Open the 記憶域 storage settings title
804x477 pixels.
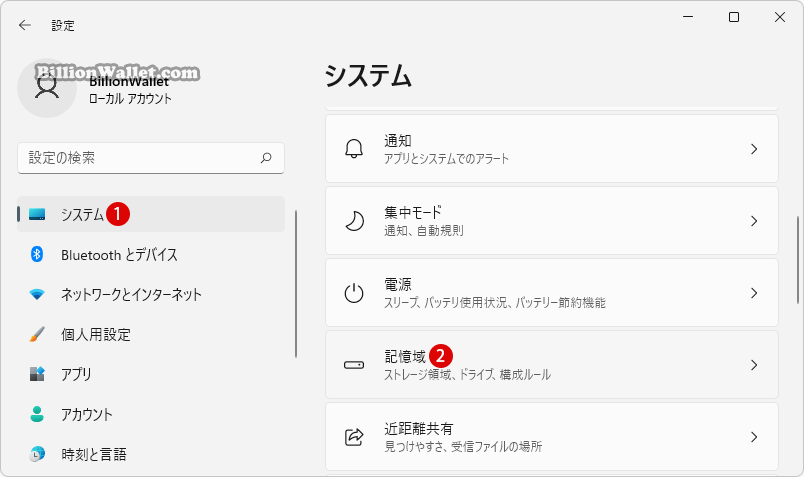405,356
